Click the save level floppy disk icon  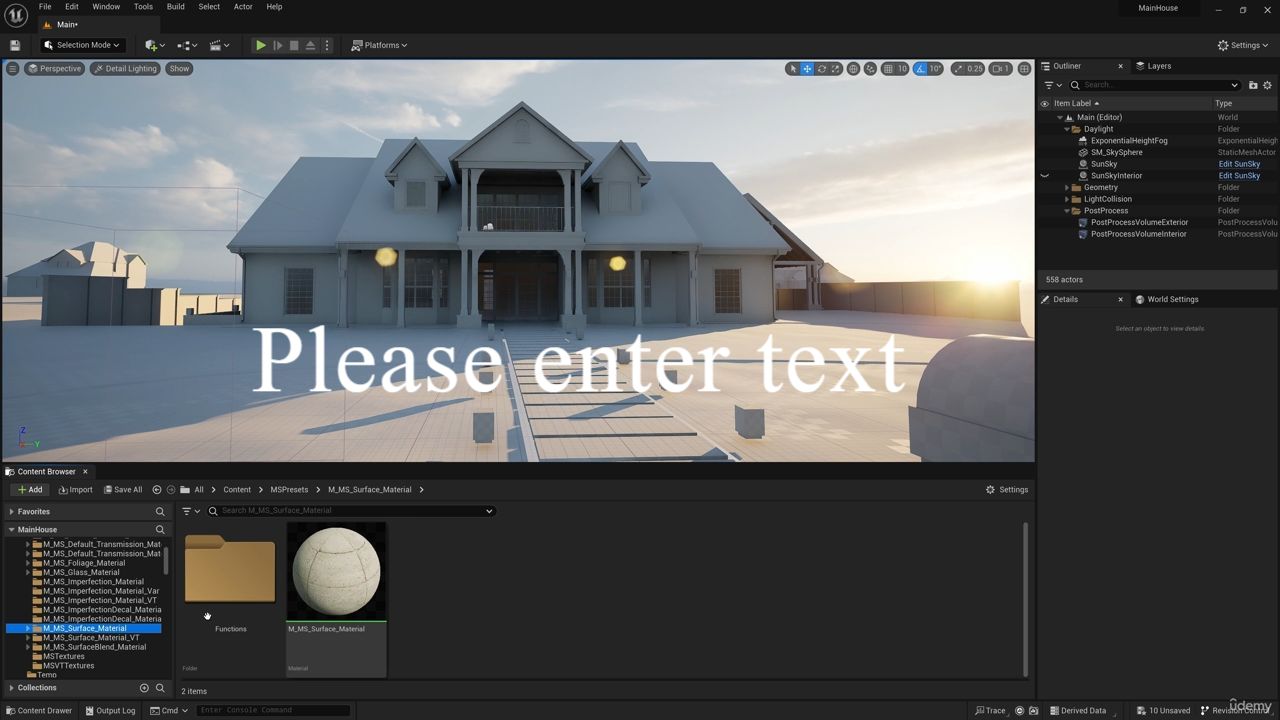pos(15,45)
